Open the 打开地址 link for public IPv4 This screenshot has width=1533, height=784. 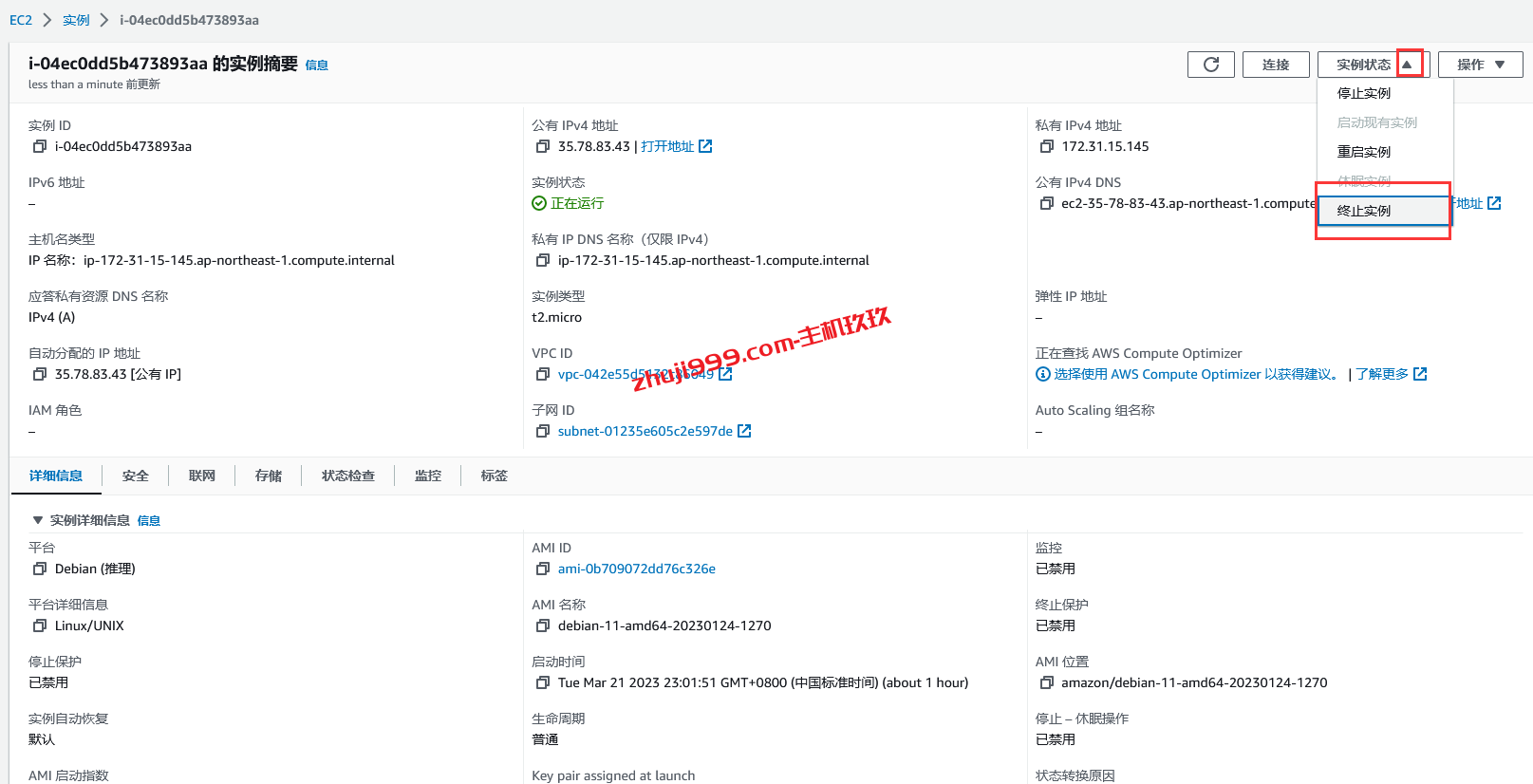coord(667,146)
